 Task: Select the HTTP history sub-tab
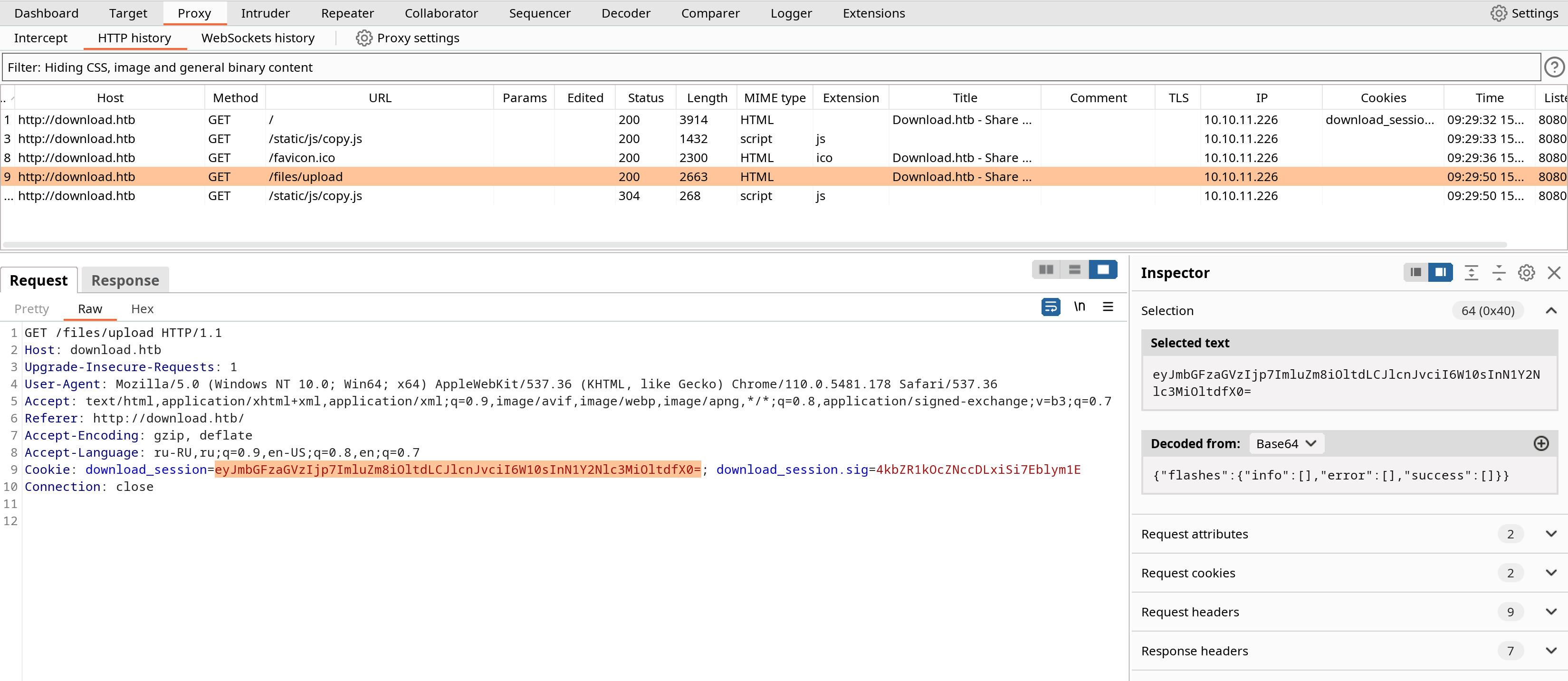point(134,38)
